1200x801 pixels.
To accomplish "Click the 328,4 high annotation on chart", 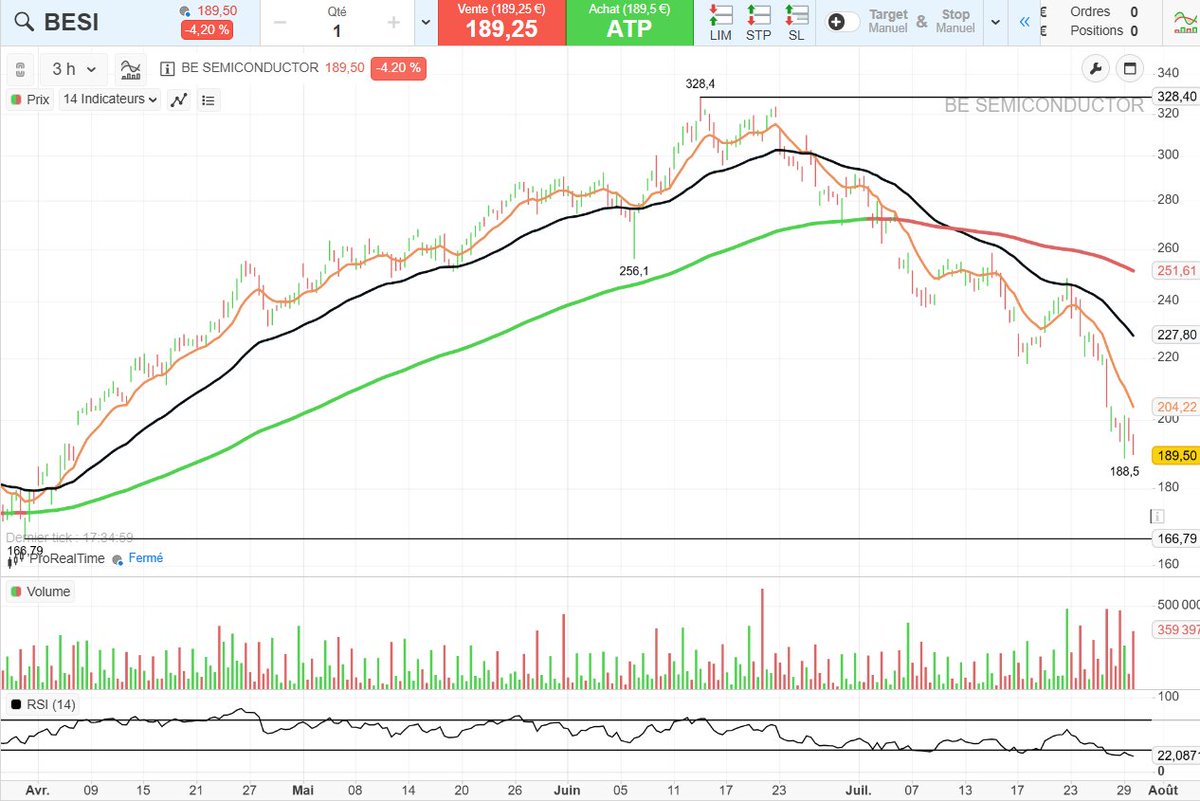I will tap(701, 85).
